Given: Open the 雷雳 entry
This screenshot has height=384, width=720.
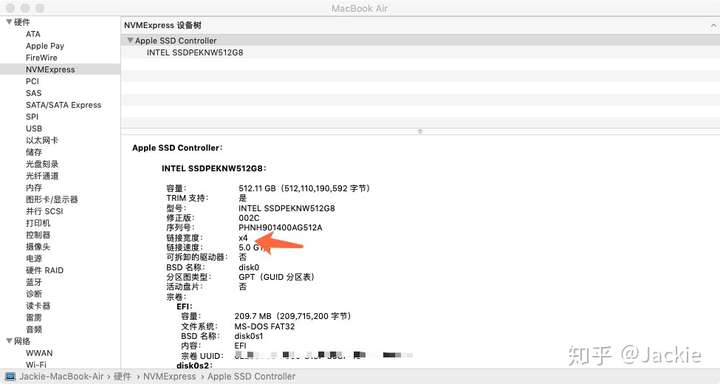Looking at the screenshot, I should pyautogui.click(x=34, y=317).
